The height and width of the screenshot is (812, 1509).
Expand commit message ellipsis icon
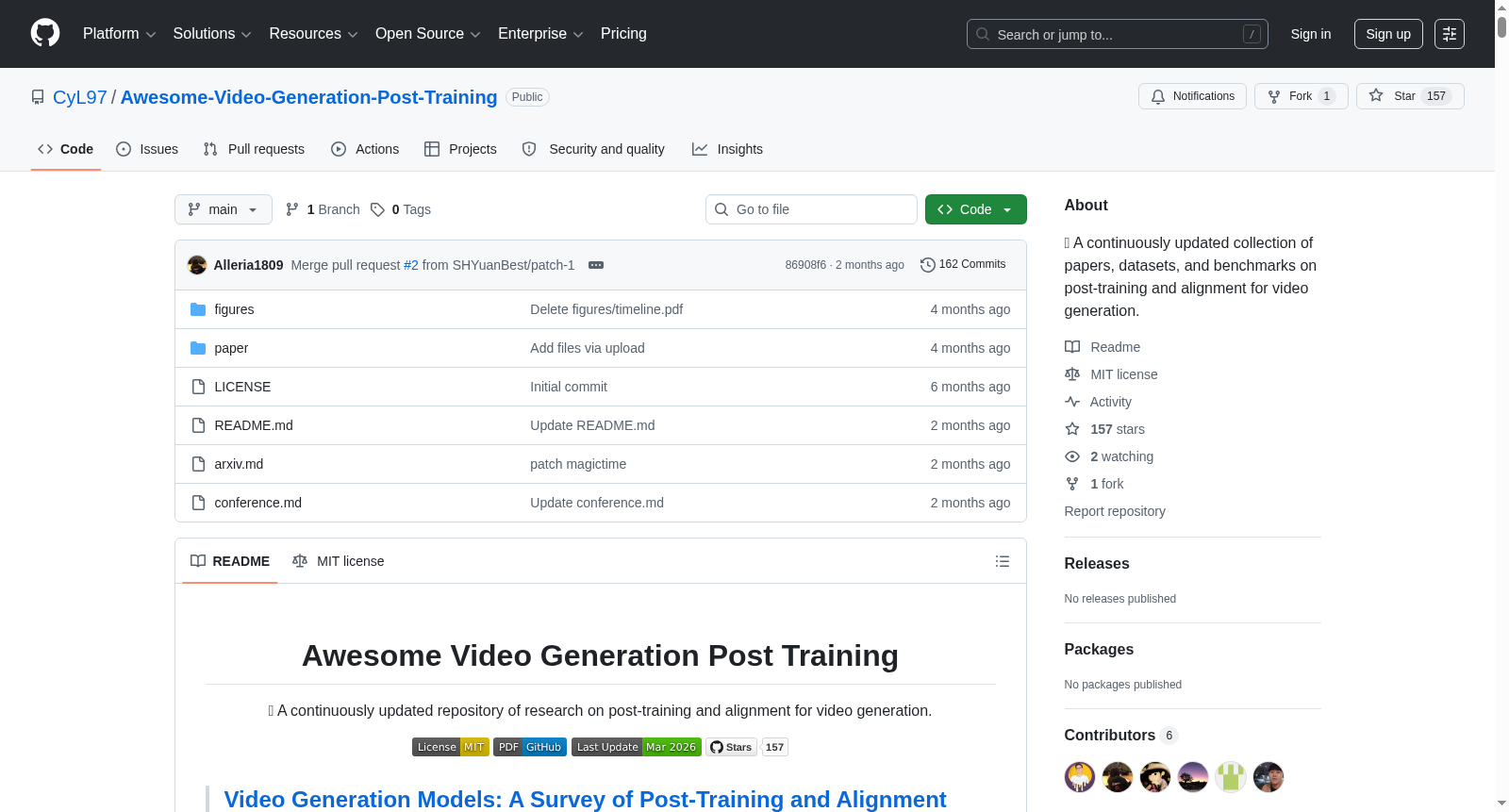pyautogui.click(x=596, y=265)
